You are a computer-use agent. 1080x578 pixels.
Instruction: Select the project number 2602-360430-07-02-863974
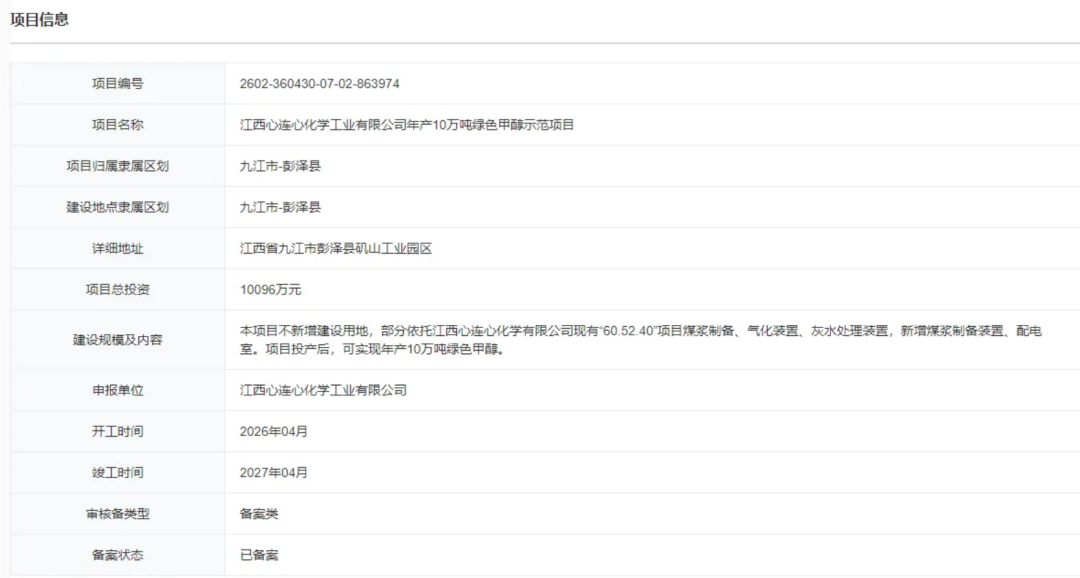[319, 84]
